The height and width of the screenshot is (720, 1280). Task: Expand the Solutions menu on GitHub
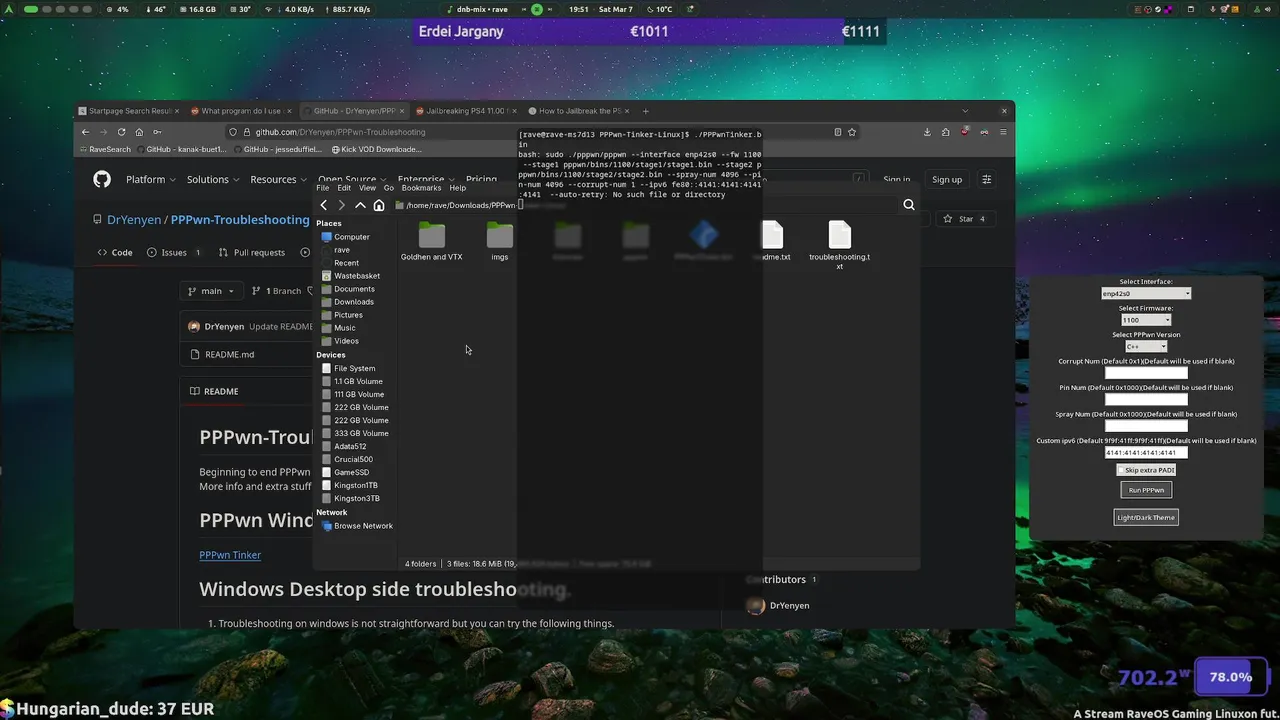click(x=213, y=179)
